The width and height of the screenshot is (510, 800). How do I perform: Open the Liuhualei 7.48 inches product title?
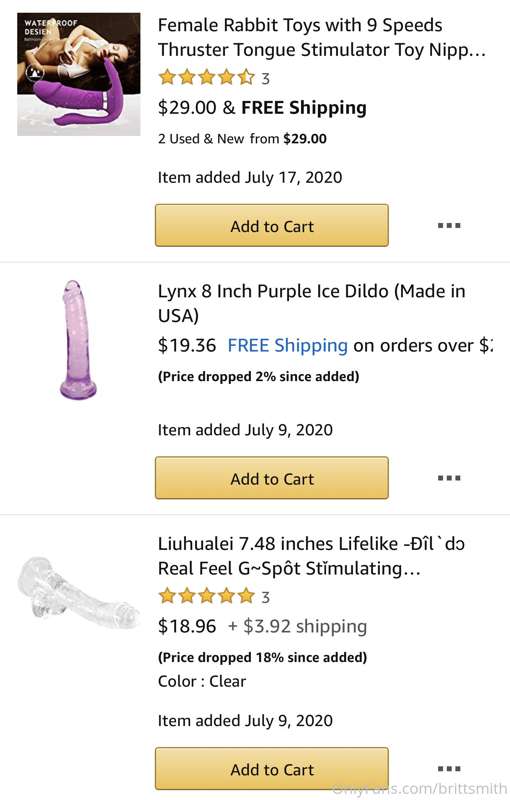pyautogui.click(x=311, y=556)
